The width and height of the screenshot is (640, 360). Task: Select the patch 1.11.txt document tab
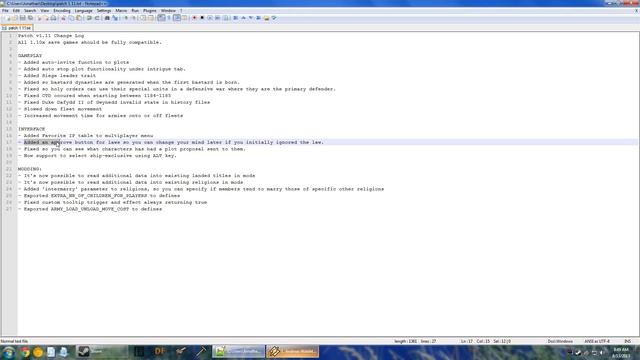pos(17,28)
